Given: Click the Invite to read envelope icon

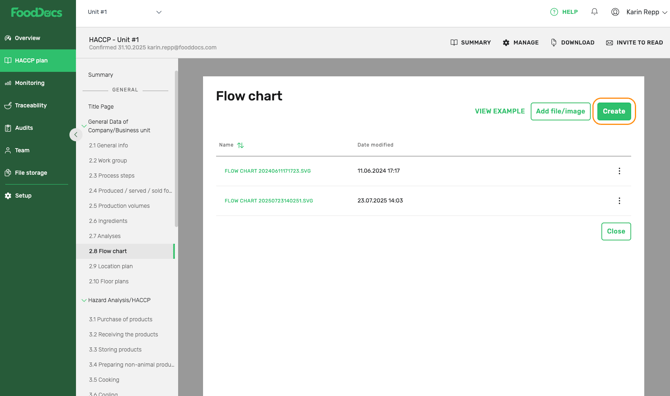Looking at the screenshot, I should (x=609, y=43).
